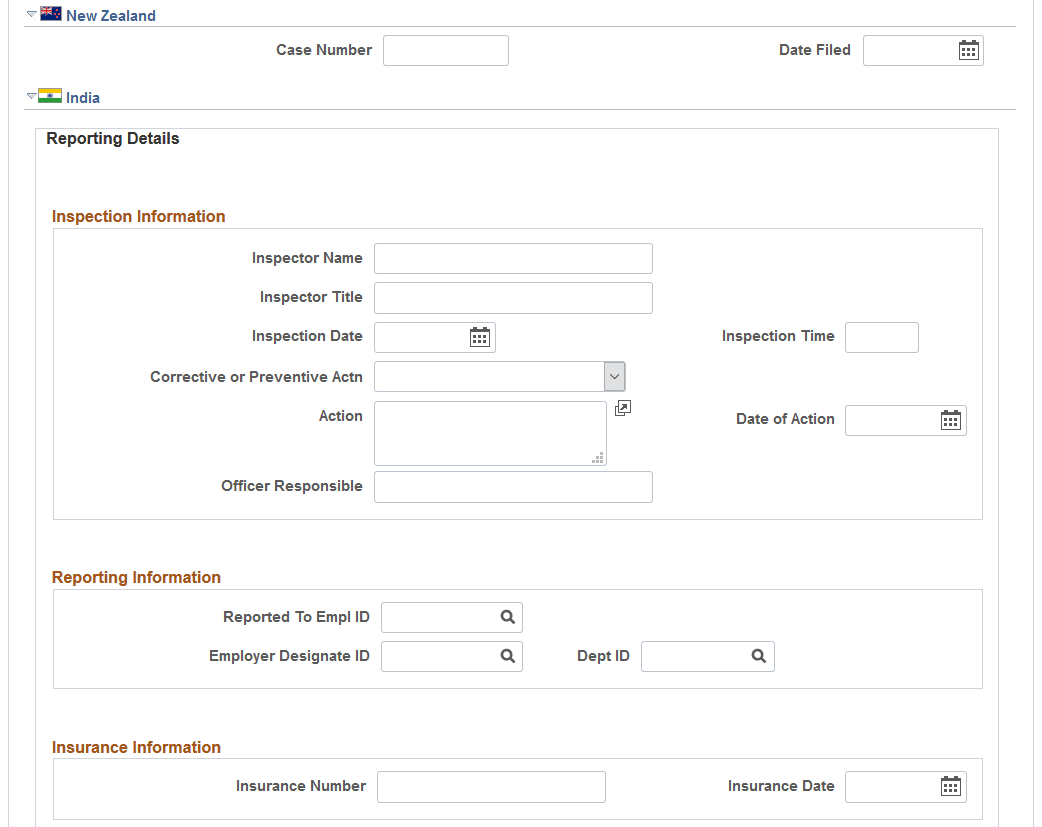Open the Dept ID lookup

[760, 656]
